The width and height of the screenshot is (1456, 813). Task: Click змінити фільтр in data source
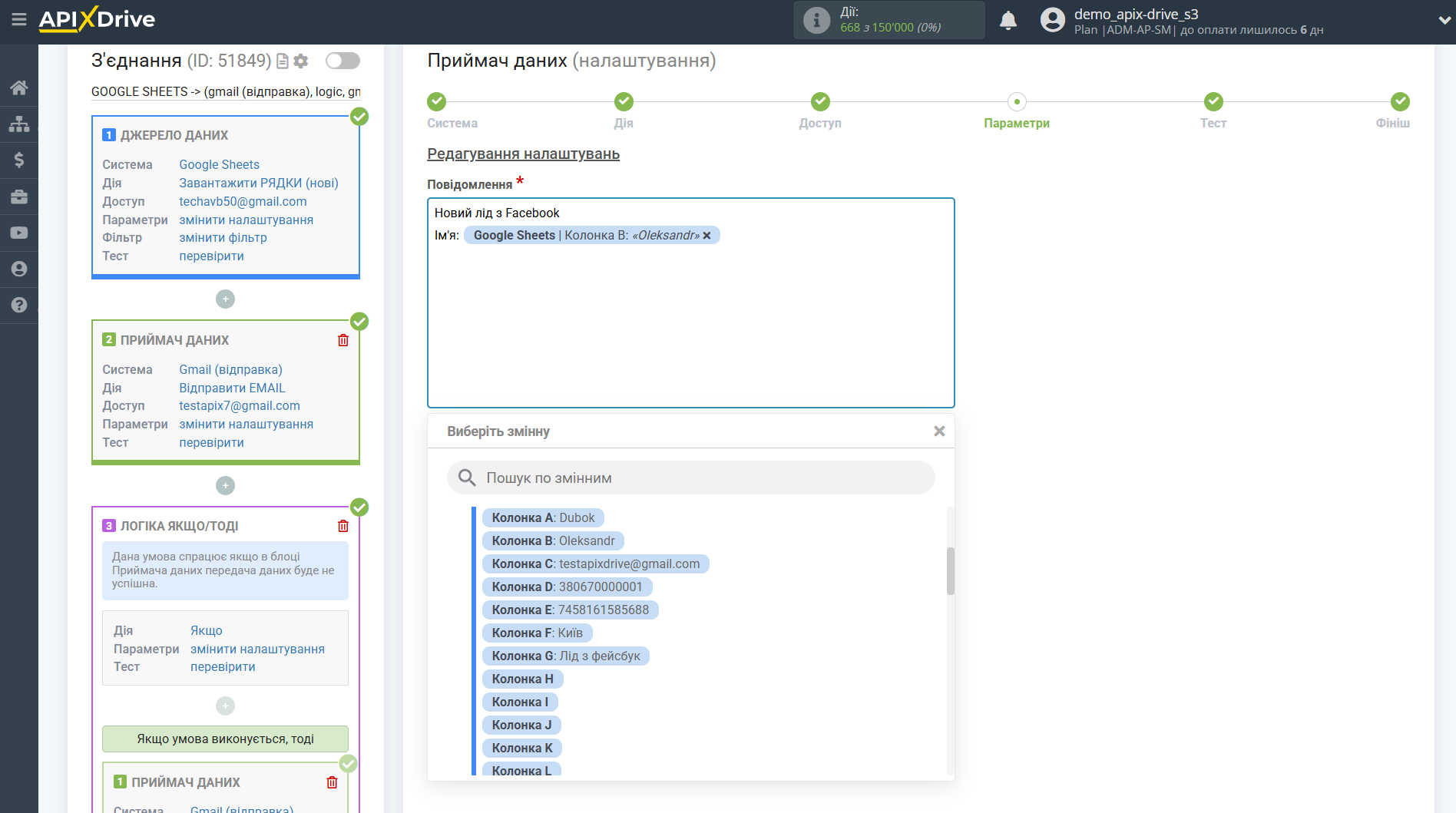click(x=223, y=237)
